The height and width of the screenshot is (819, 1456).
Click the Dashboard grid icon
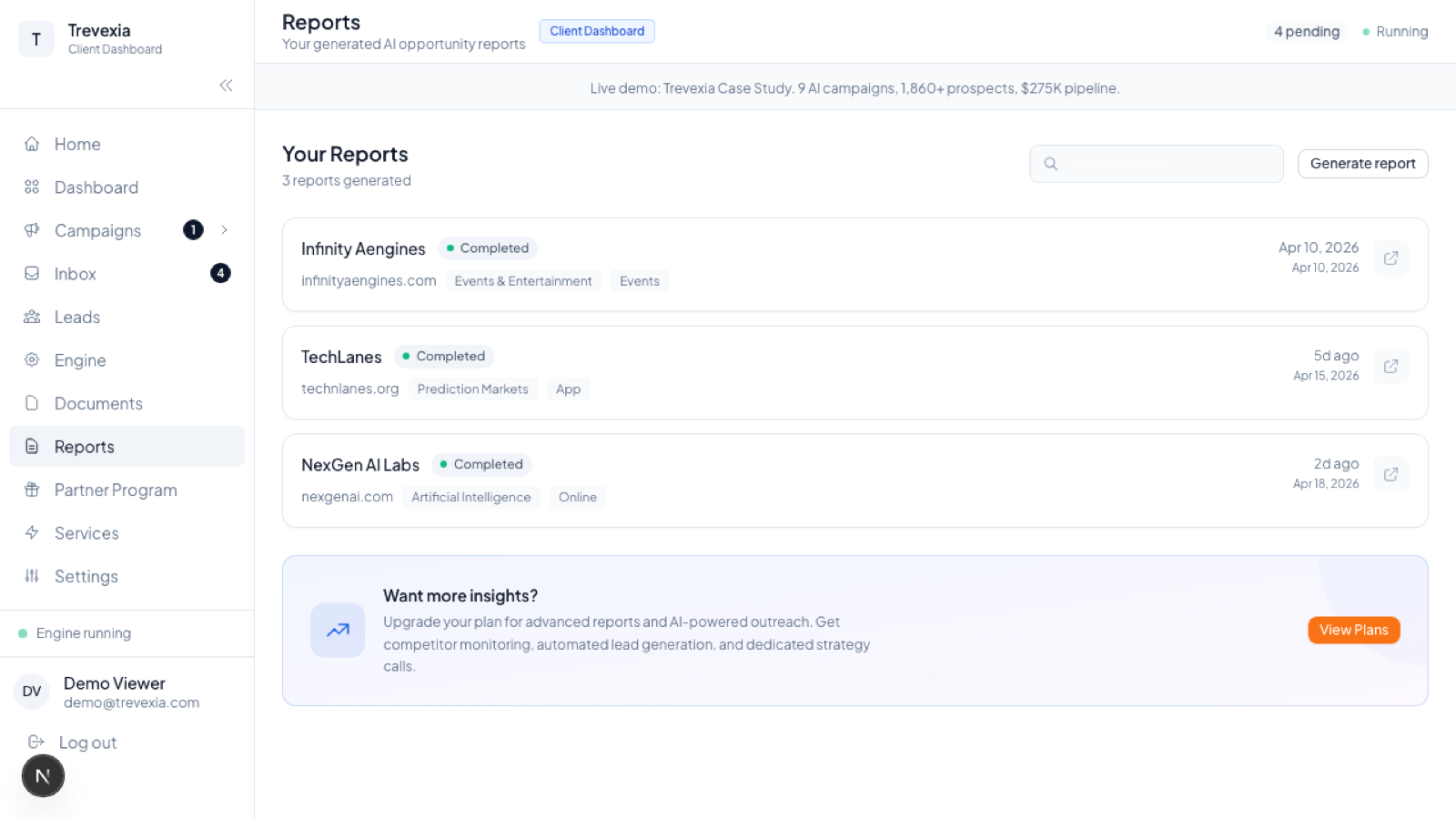pos(32,187)
